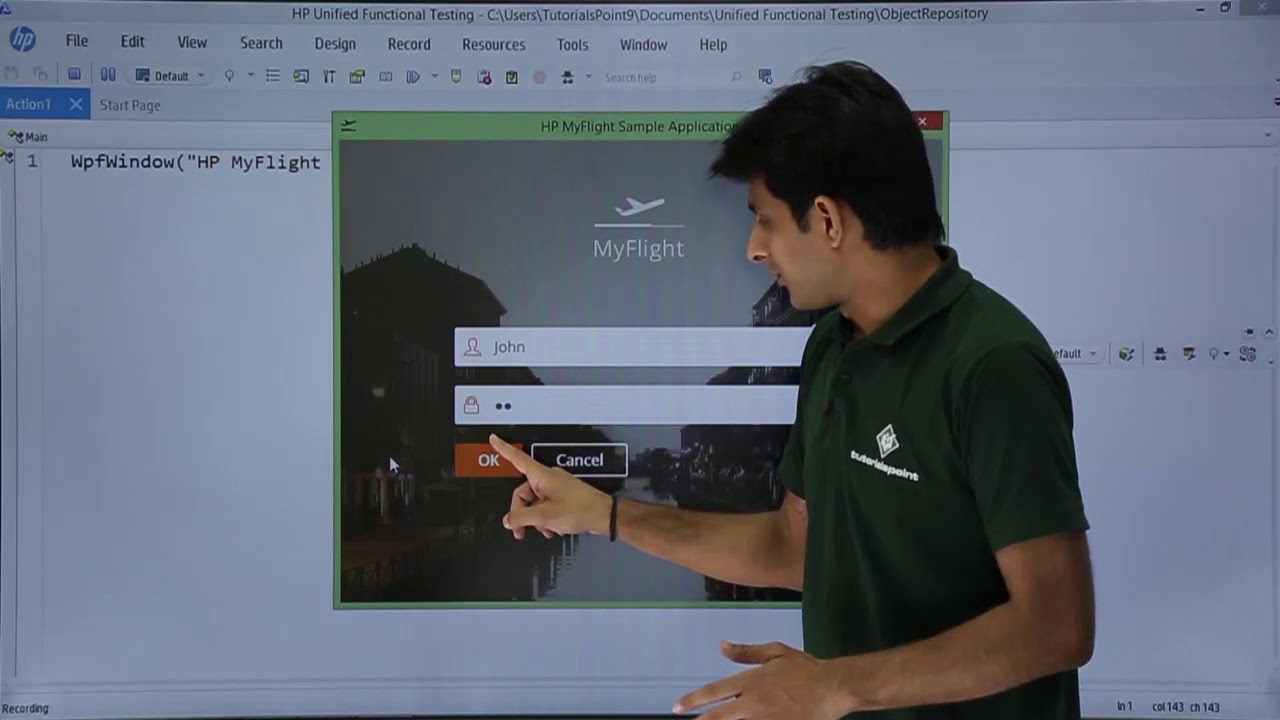
Task: Open the Tools menu
Action: pyautogui.click(x=572, y=44)
